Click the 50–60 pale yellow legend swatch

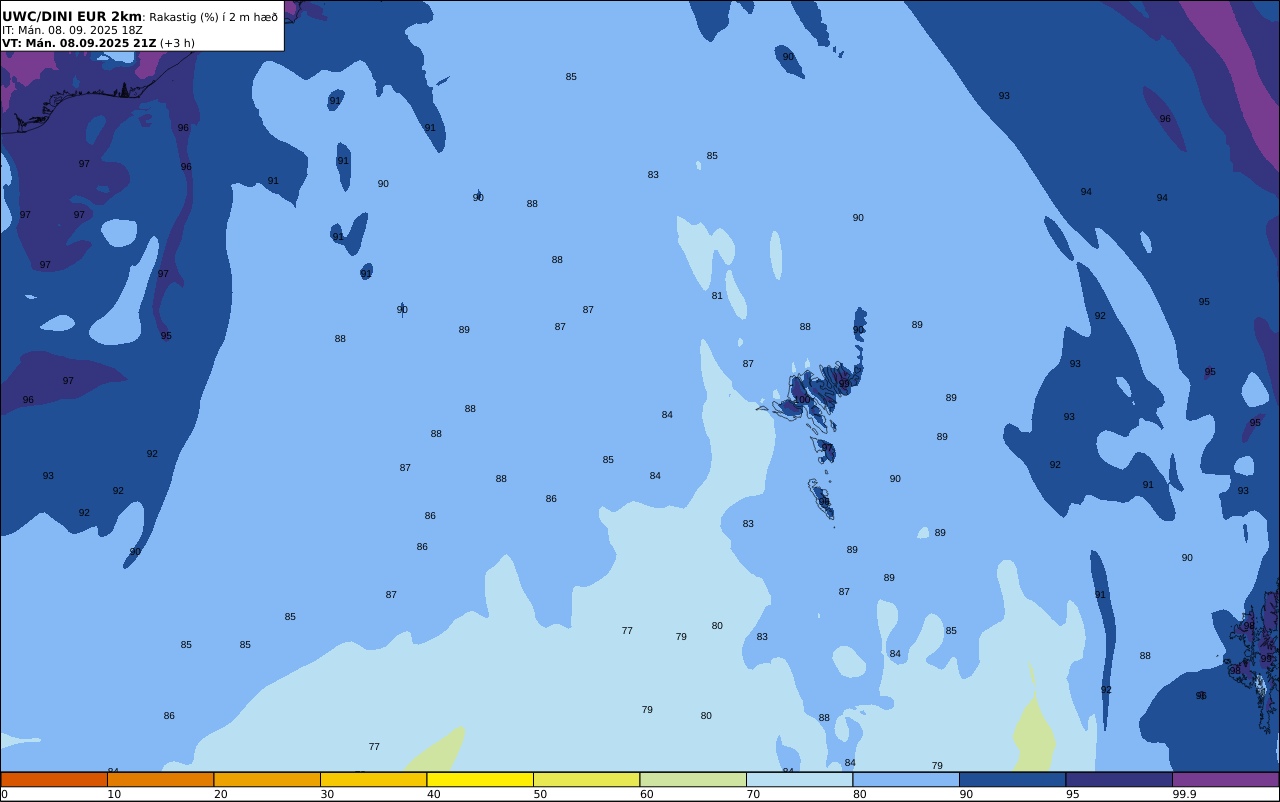click(x=586, y=779)
